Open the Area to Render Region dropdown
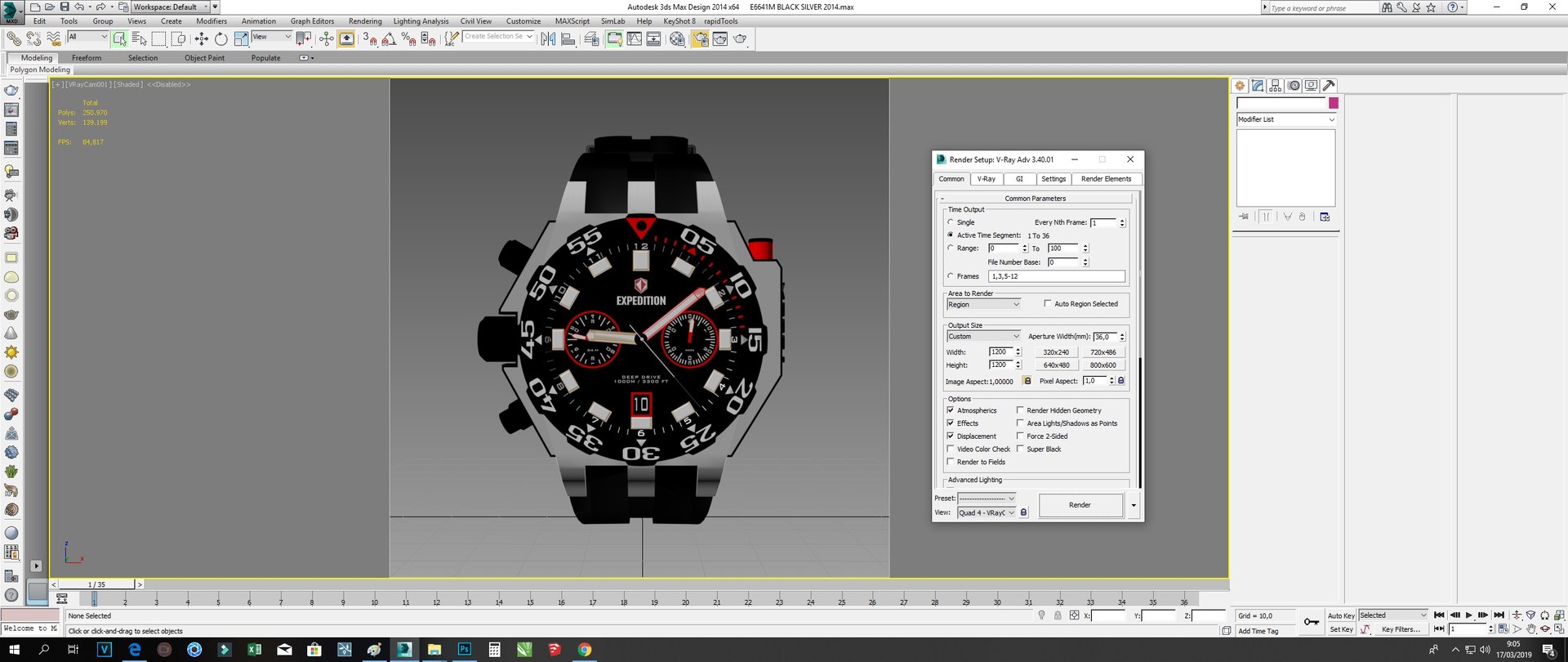The height and width of the screenshot is (662, 1568). tap(983, 304)
